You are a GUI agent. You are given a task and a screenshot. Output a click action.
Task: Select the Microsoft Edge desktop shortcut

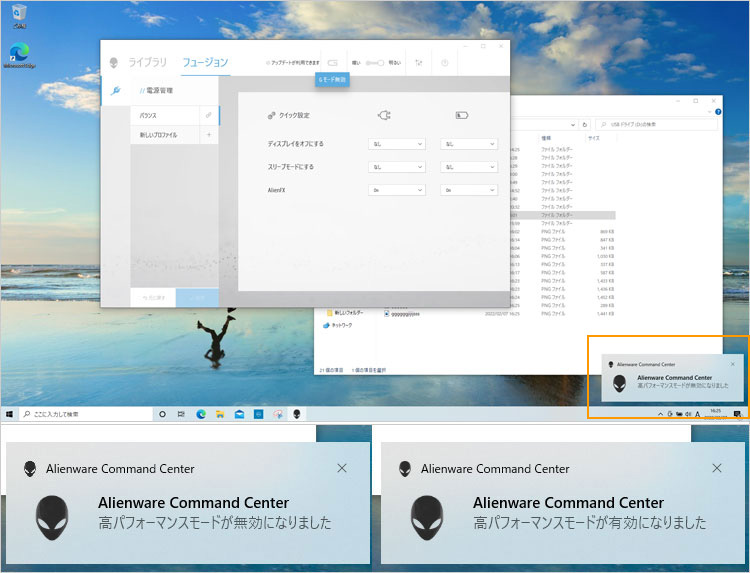pos(19,55)
